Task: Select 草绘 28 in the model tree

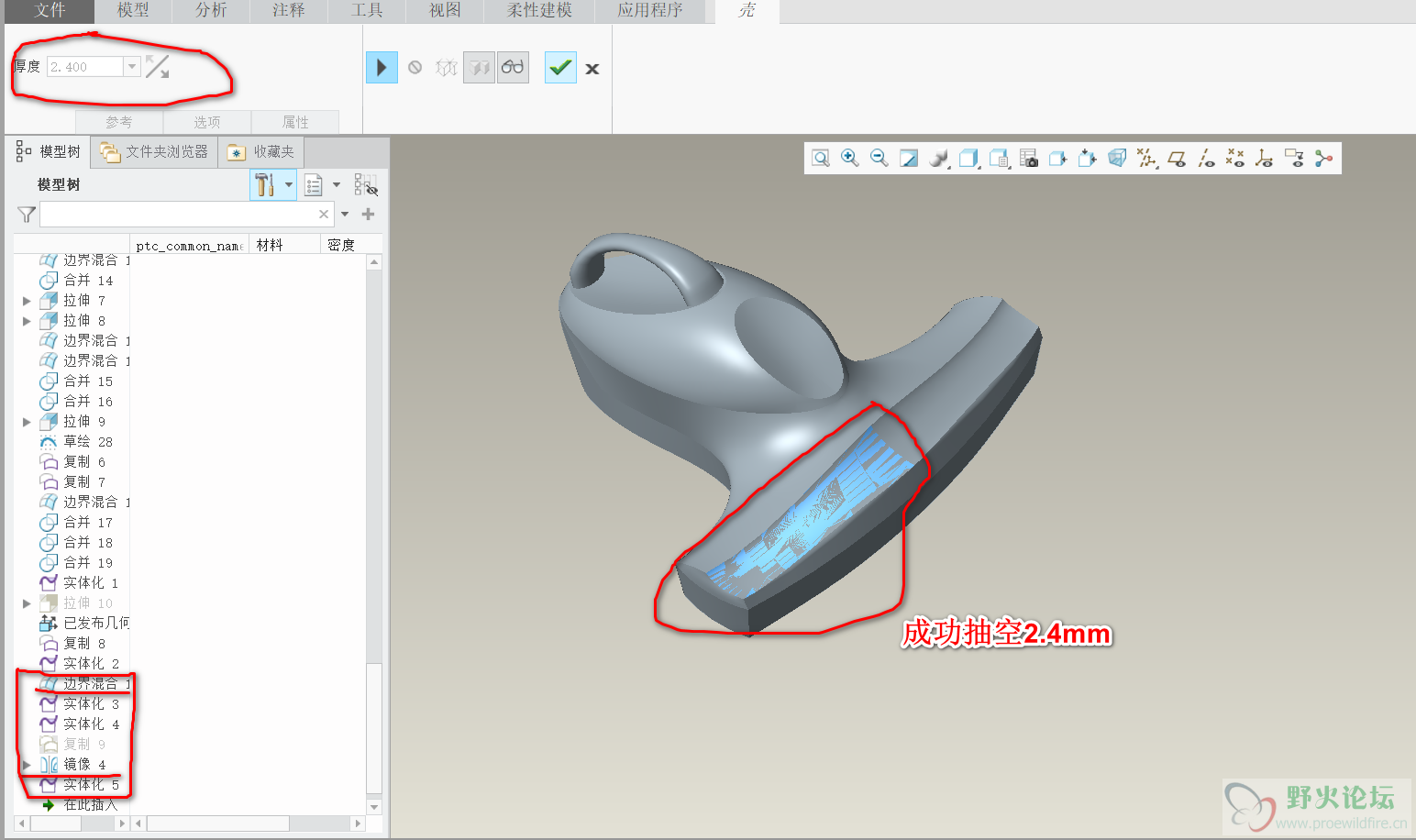Action: pos(76,442)
